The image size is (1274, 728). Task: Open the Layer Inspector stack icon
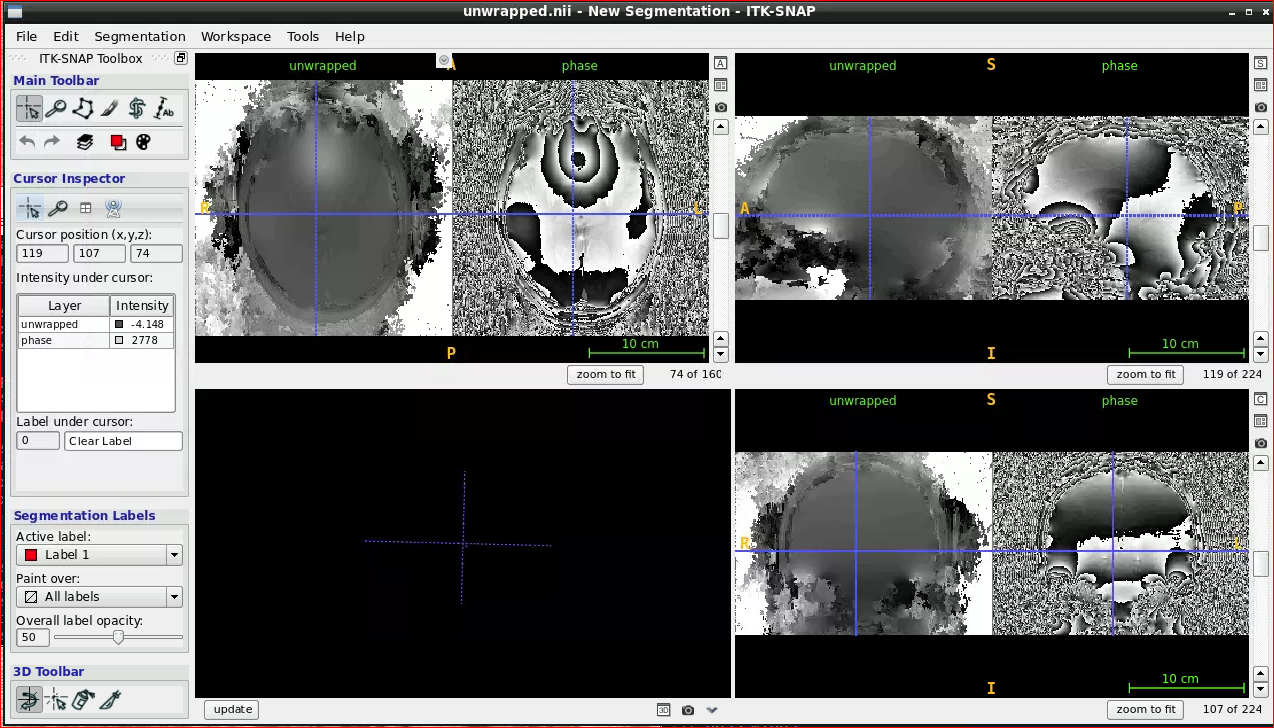tap(85, 142)
